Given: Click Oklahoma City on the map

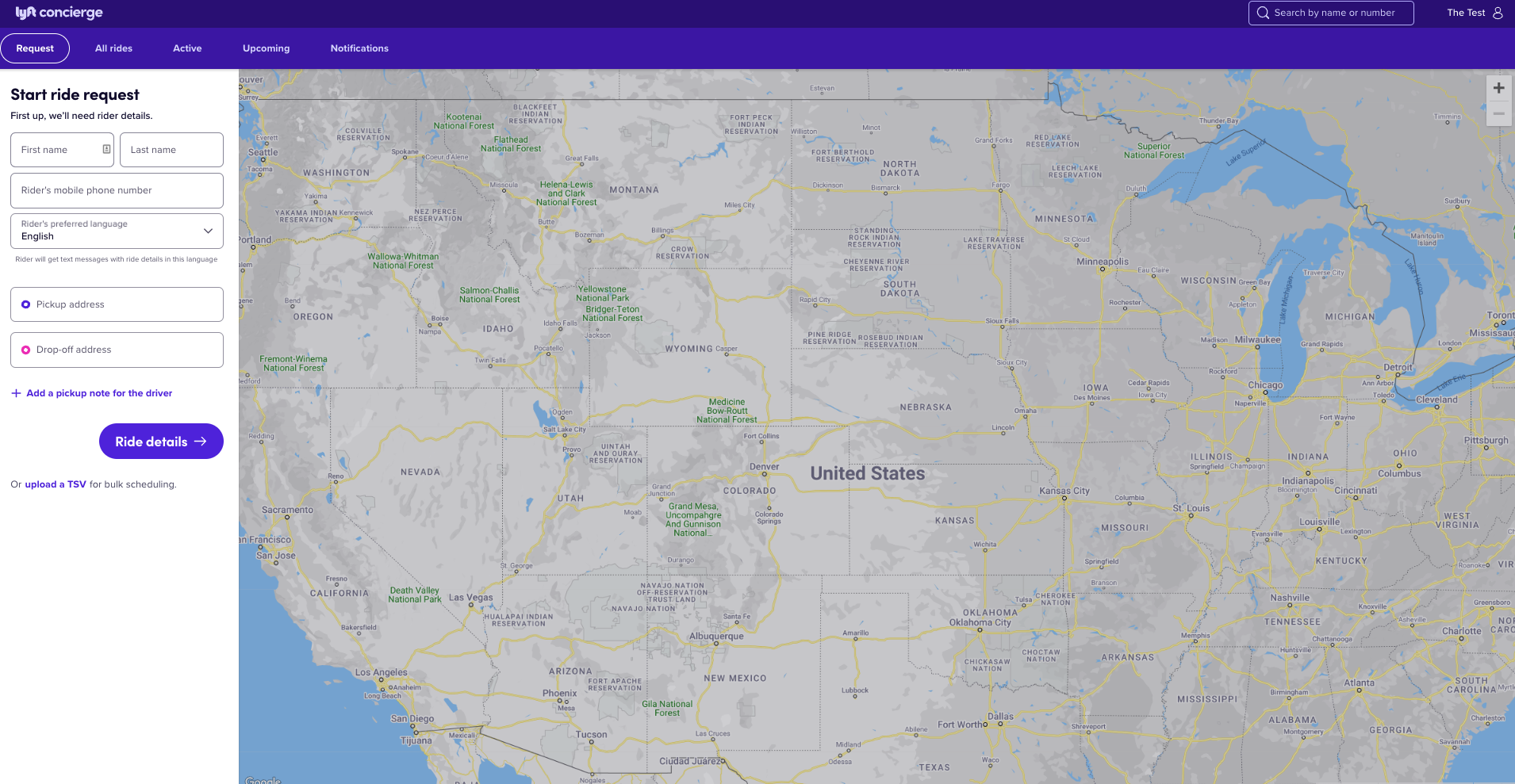Looking at the screenshot, I should [x=980, y=622].
